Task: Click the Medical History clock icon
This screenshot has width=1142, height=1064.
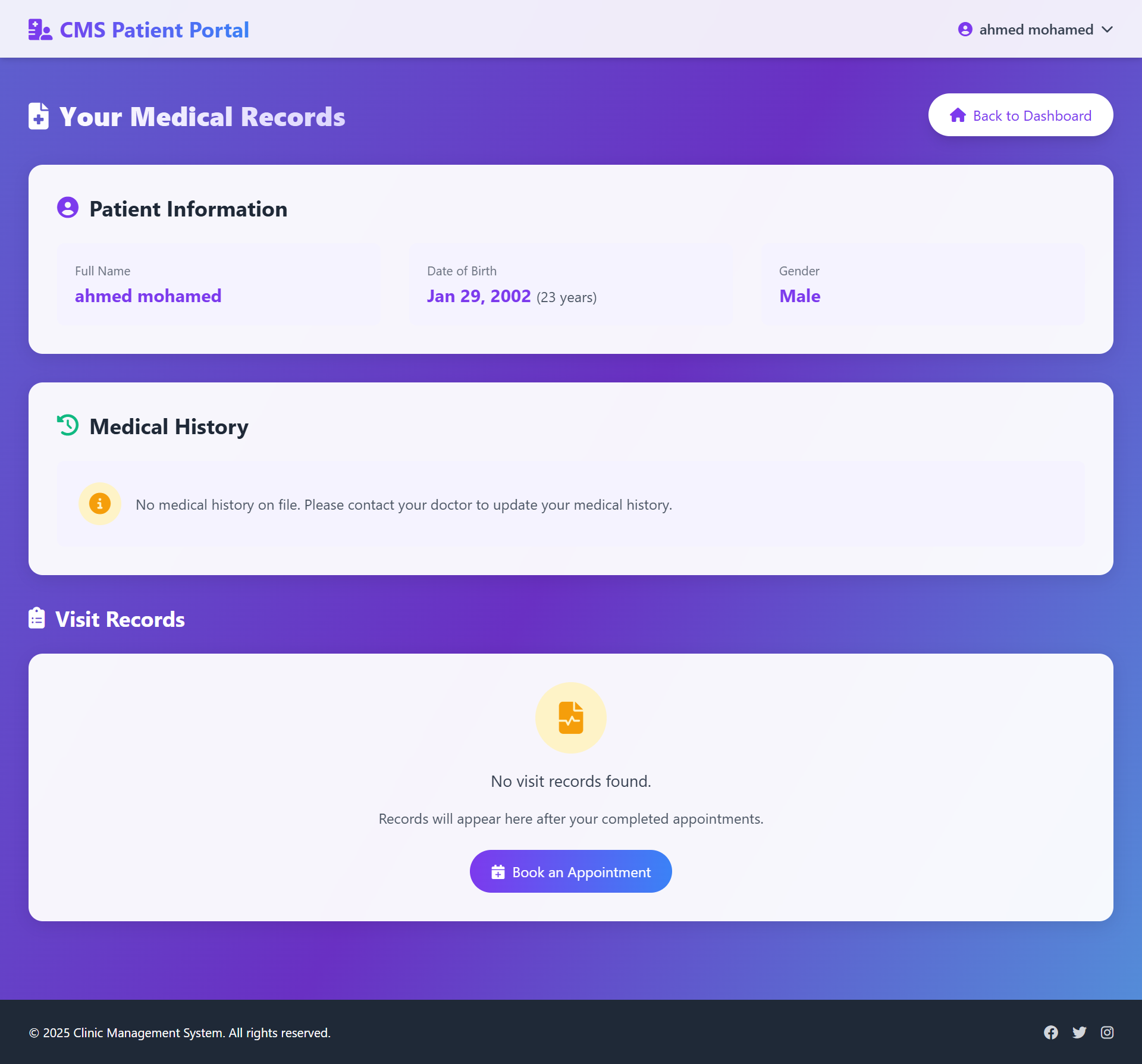Action: pyautogui.click(x=68, y=425)
